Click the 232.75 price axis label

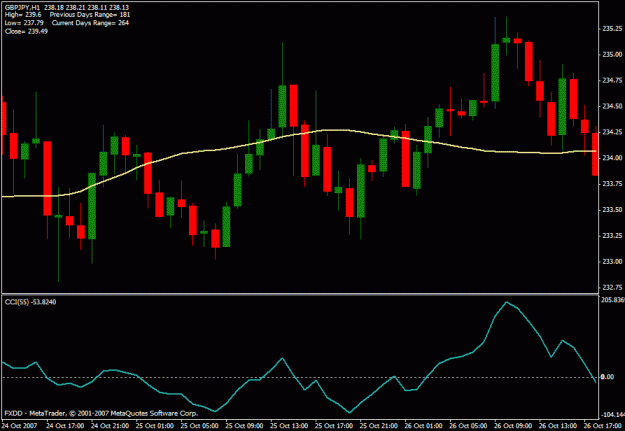[612, 287]
